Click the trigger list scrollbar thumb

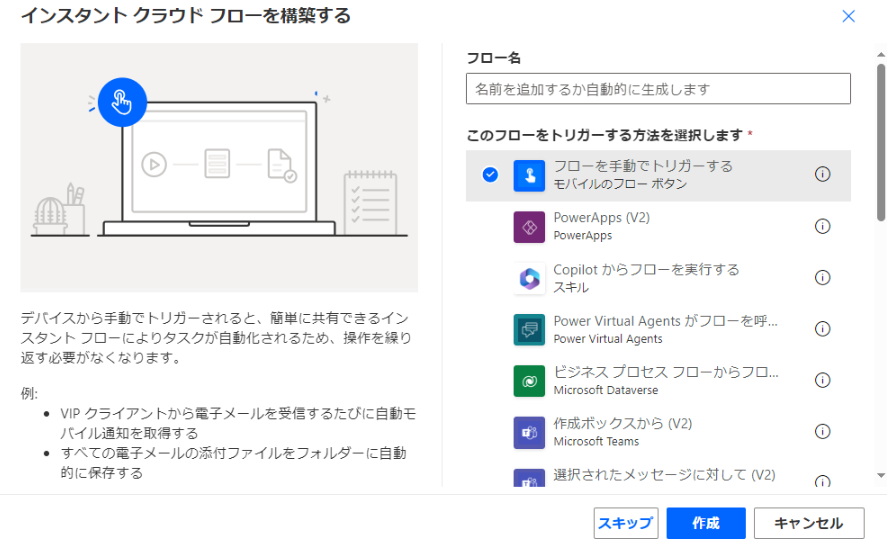881,142
